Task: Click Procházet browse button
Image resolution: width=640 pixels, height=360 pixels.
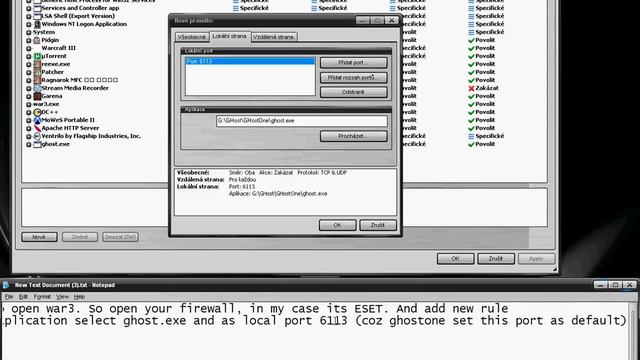Action: (x=353, y=136)
